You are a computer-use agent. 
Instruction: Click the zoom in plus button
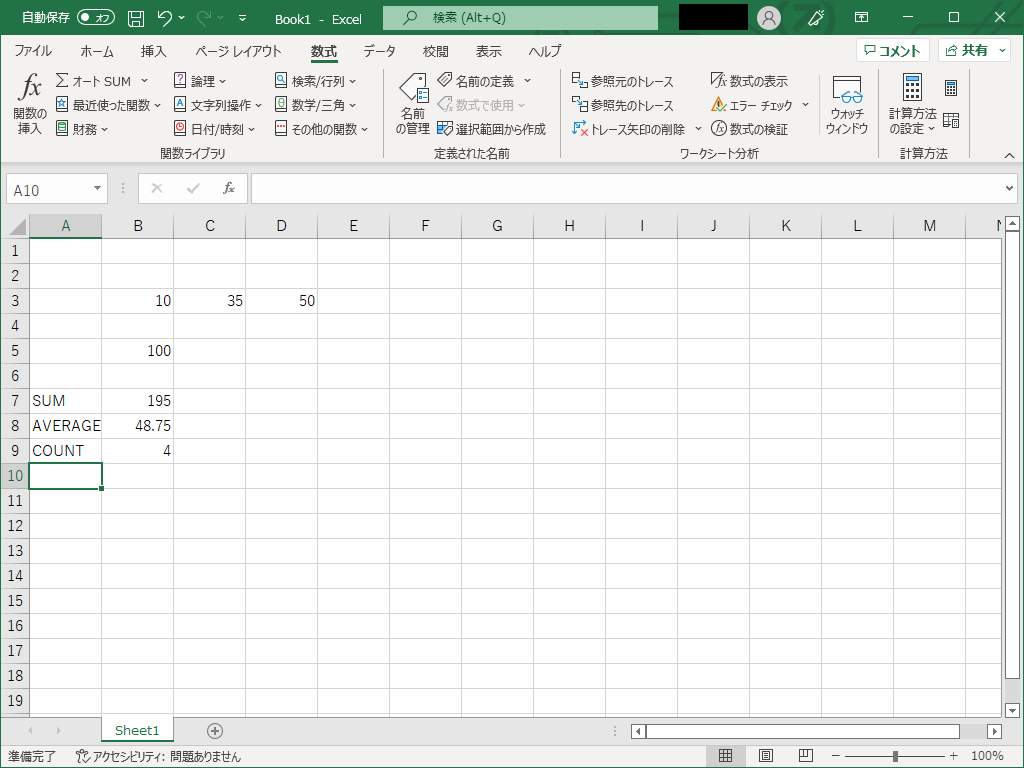953,756
